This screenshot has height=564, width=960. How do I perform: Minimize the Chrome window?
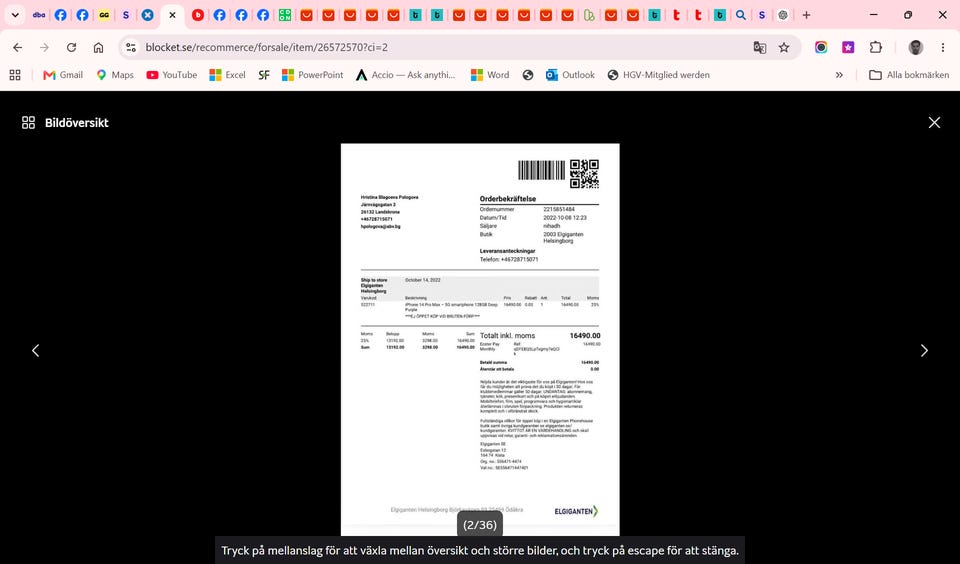[874, 15]
